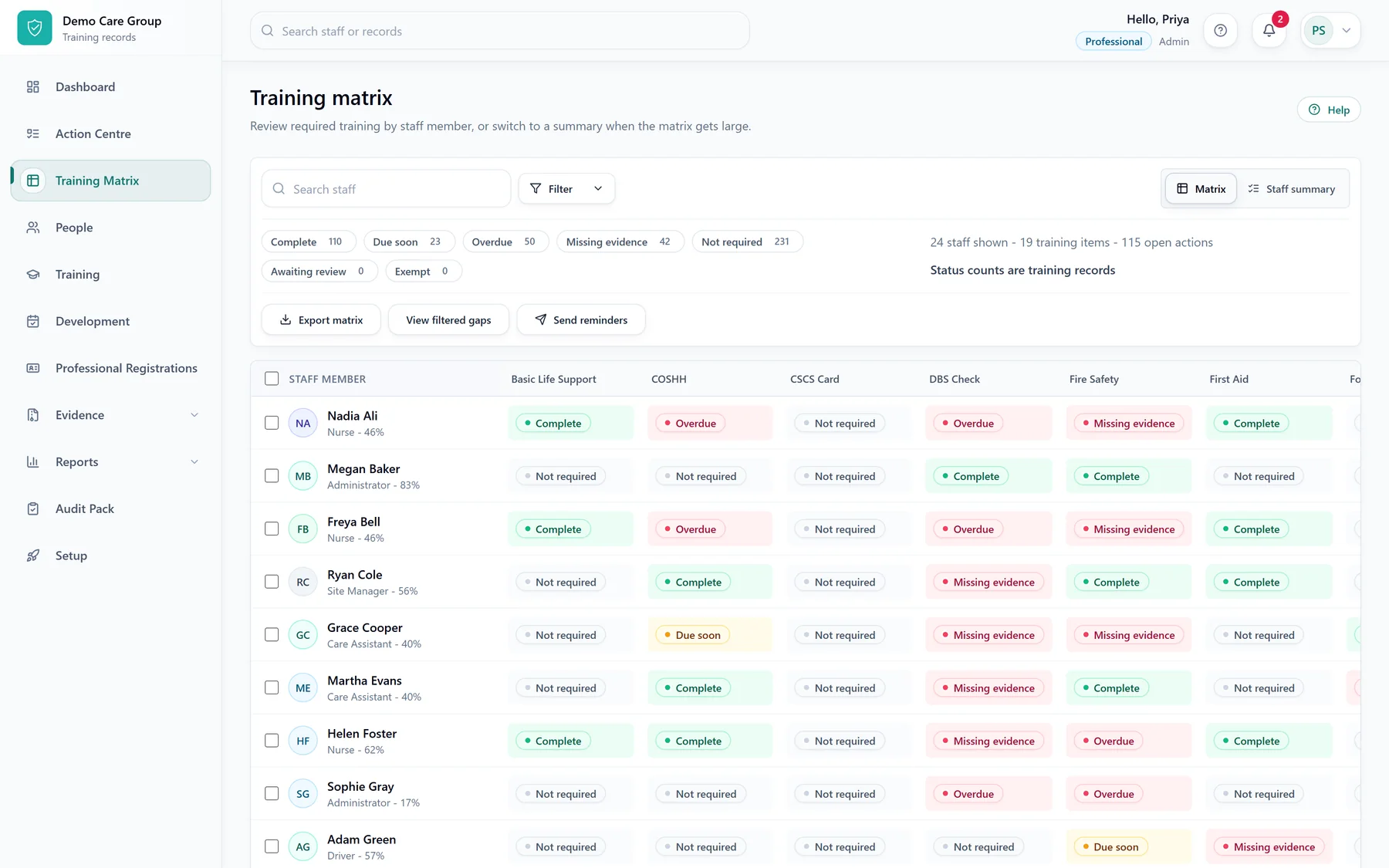This screenshot has width=1389, height=868.
Task: Click the question mark icon in the page Help button
Action: [x=1314, y=110]
